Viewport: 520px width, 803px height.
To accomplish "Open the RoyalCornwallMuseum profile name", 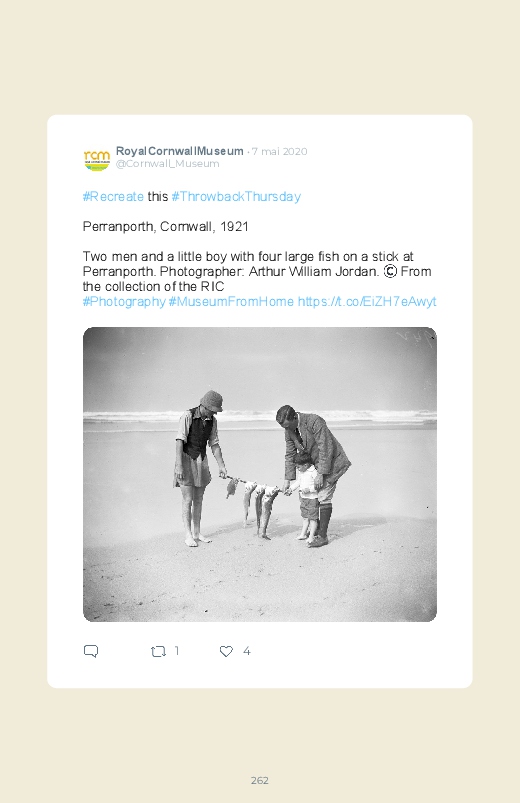I will pyautogui.click(x=179, y=151).
